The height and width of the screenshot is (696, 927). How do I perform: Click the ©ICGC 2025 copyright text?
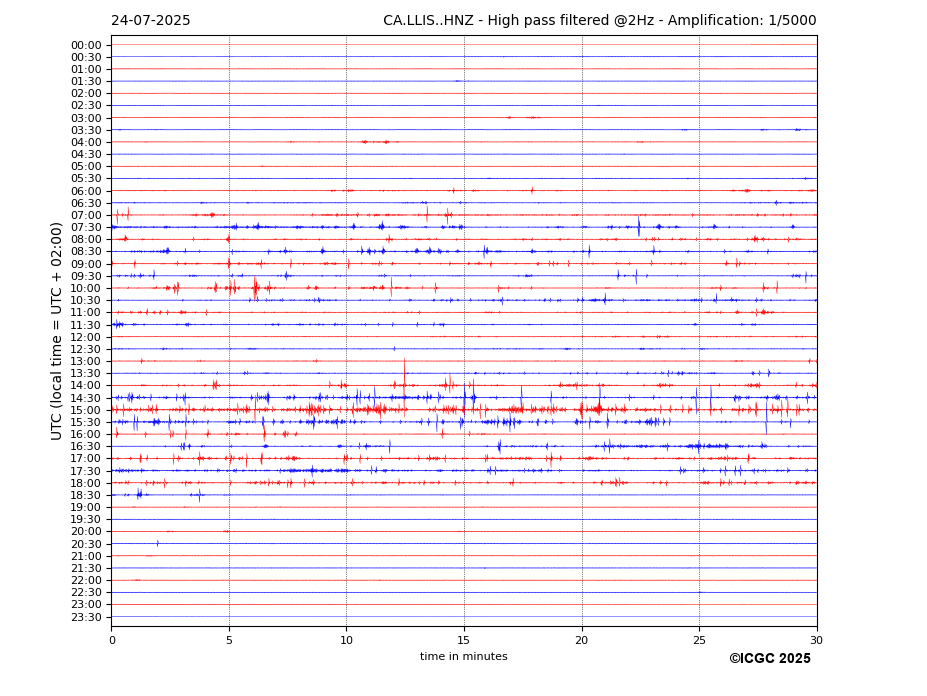coord(770,659)
